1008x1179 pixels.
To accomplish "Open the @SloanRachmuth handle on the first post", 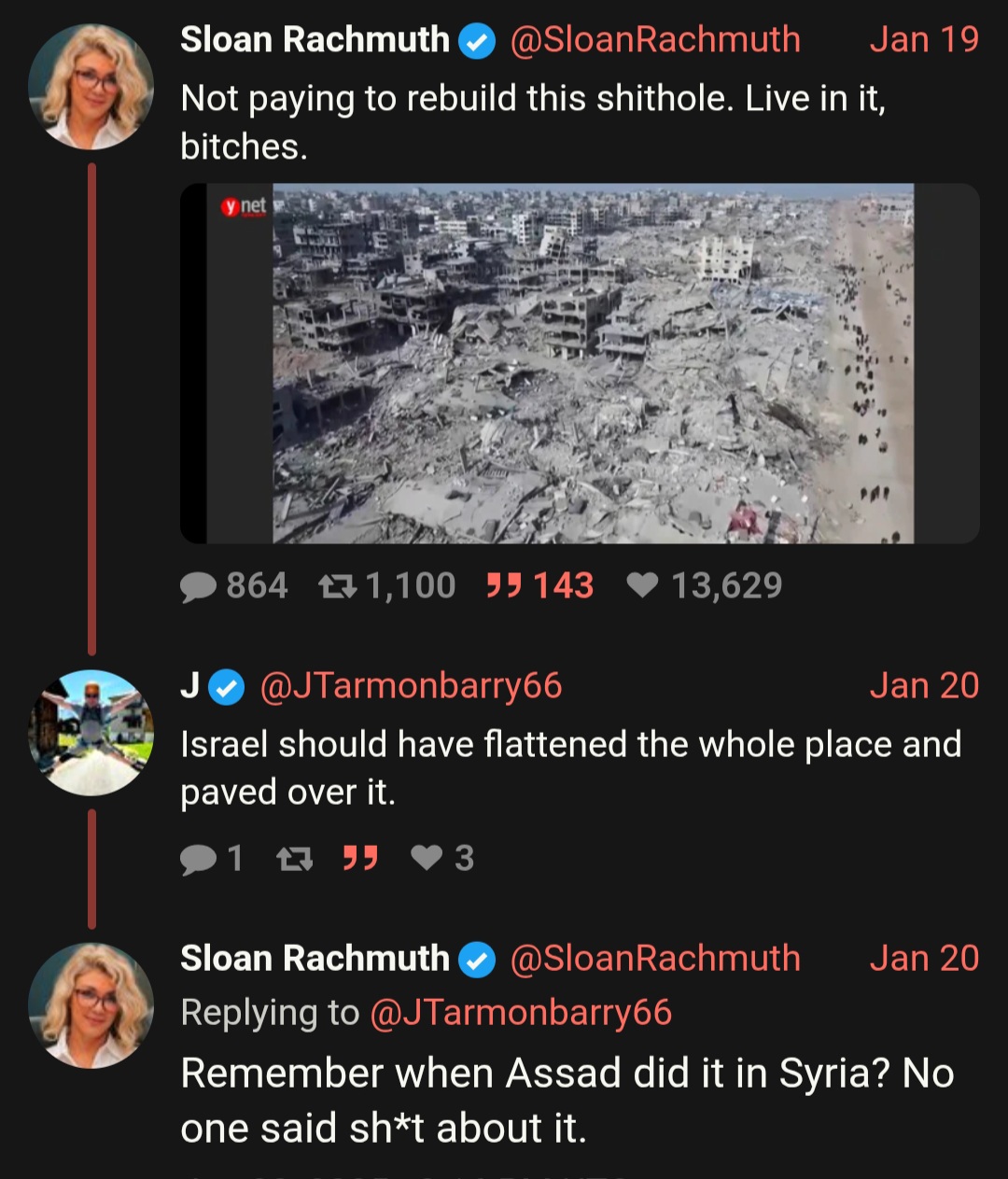I will [655, 39].
